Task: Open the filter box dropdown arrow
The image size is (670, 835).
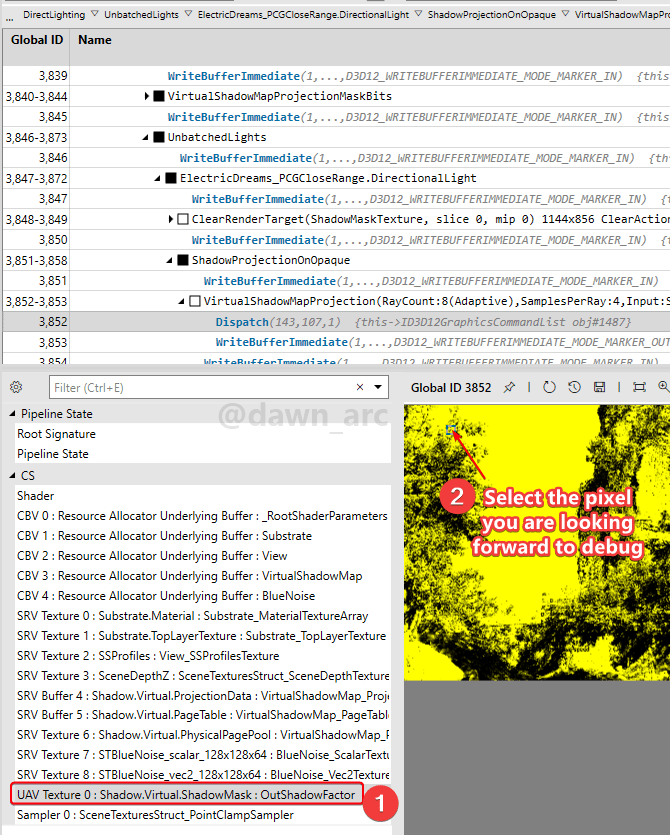Action: pos(378,387)
